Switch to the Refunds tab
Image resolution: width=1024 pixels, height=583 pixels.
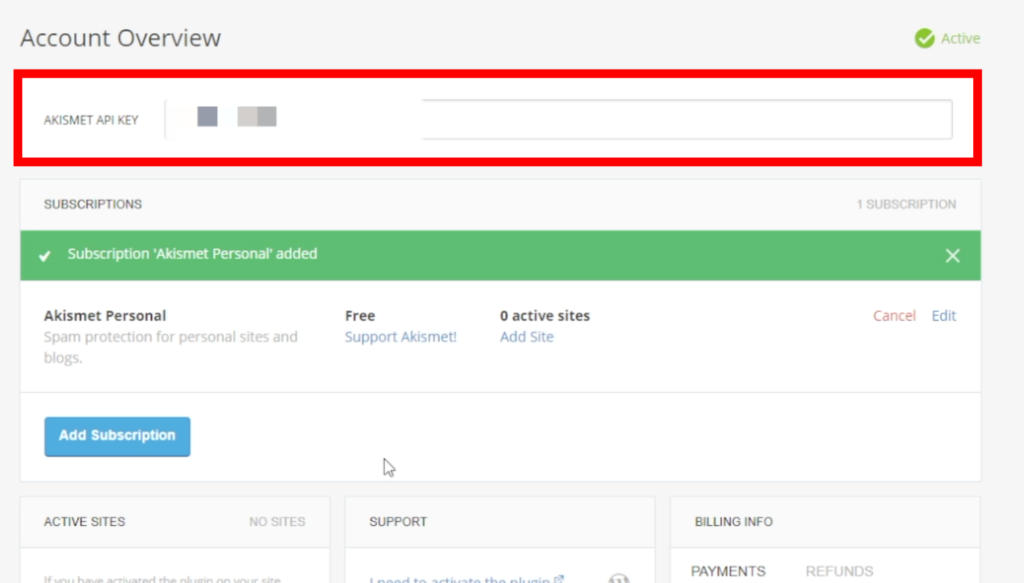pyautogui.click(x=839, y=571)
